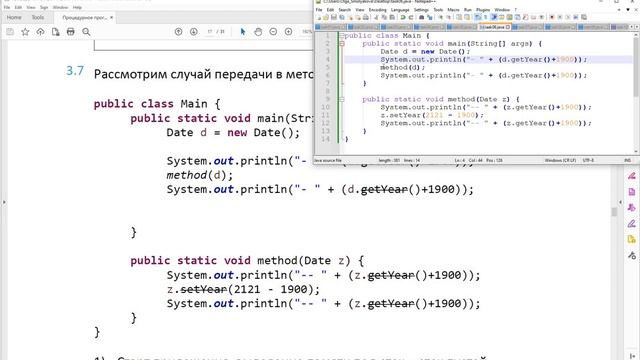The image size is (640, 360).
Task: Activate the selection arrow tool in Acrobat
Action: [x=243, y=32]
